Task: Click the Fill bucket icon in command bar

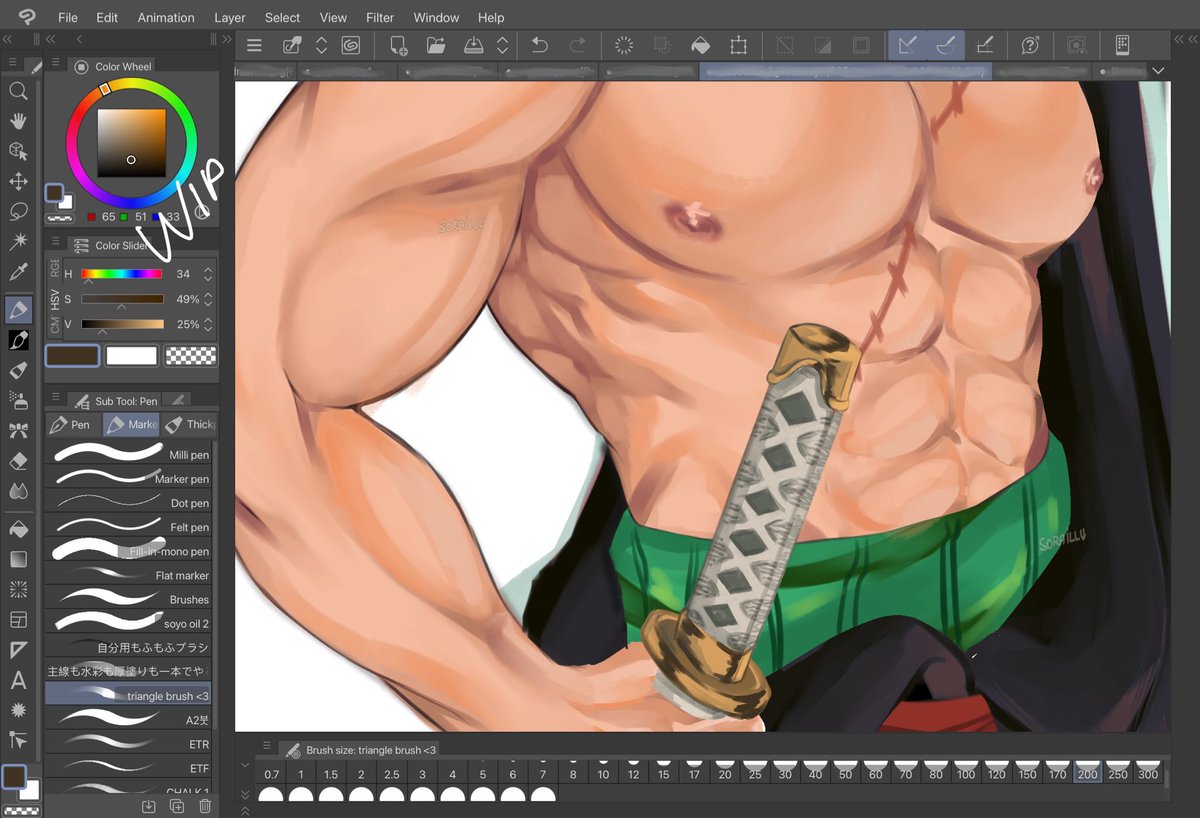Action: click(x=700, y=45)
